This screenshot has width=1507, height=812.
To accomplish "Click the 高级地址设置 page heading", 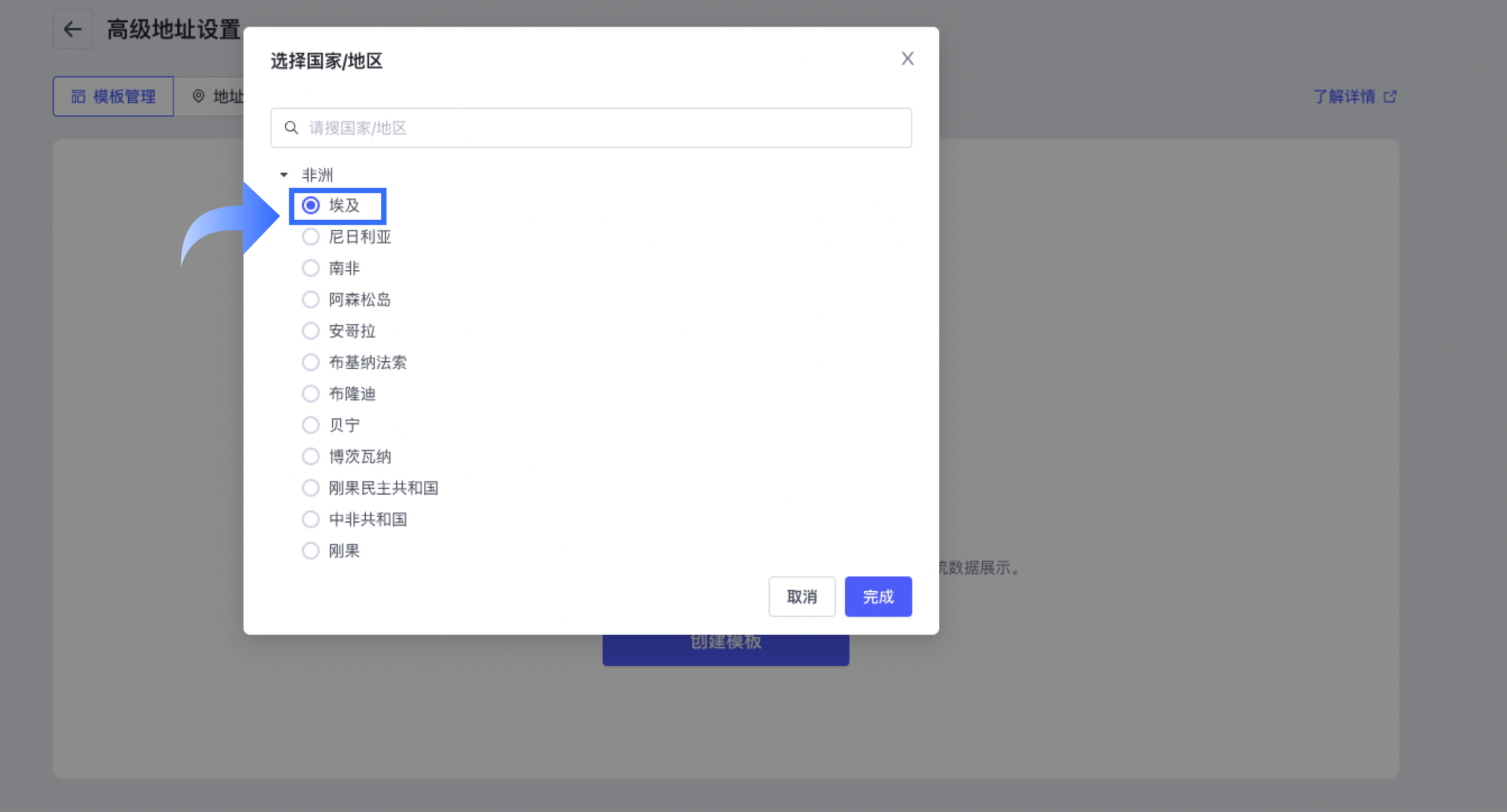I will pyautogui.click(x=174, y=29).
